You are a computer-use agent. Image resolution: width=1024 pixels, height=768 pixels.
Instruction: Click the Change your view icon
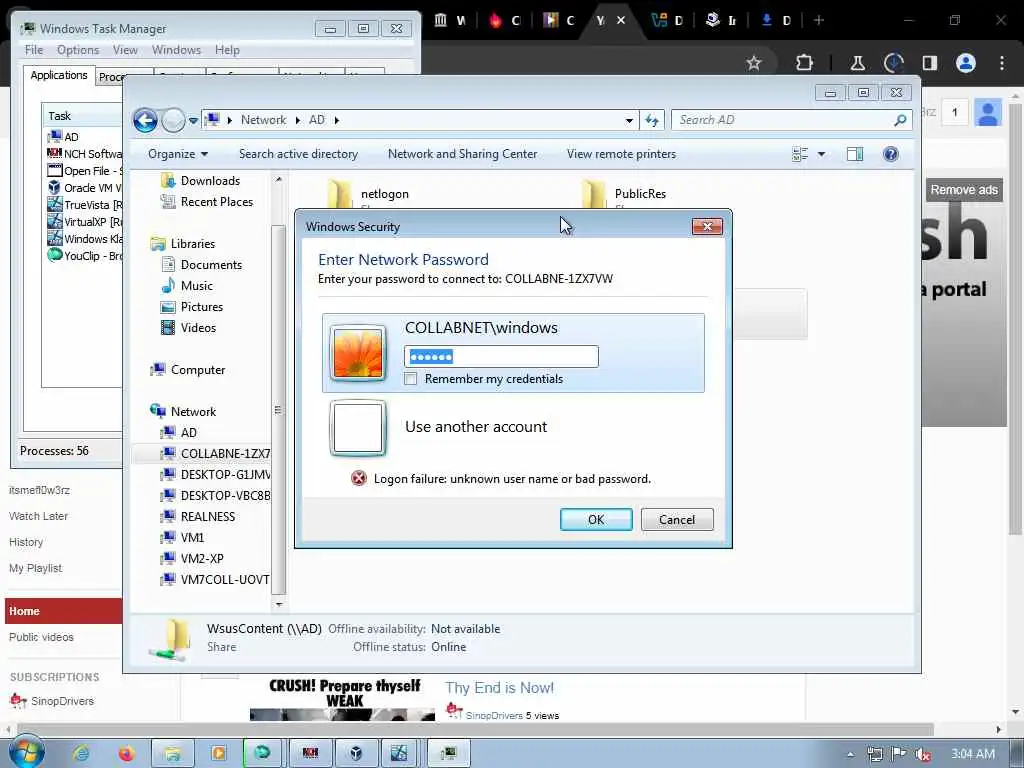(x=800, y=154)
